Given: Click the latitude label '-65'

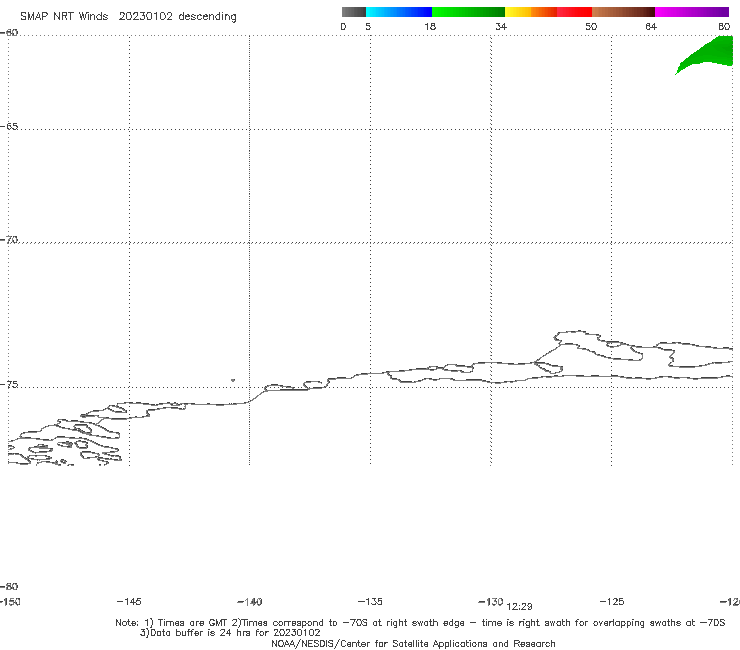Looking at the screenshot, I should (x=9, y=127).
